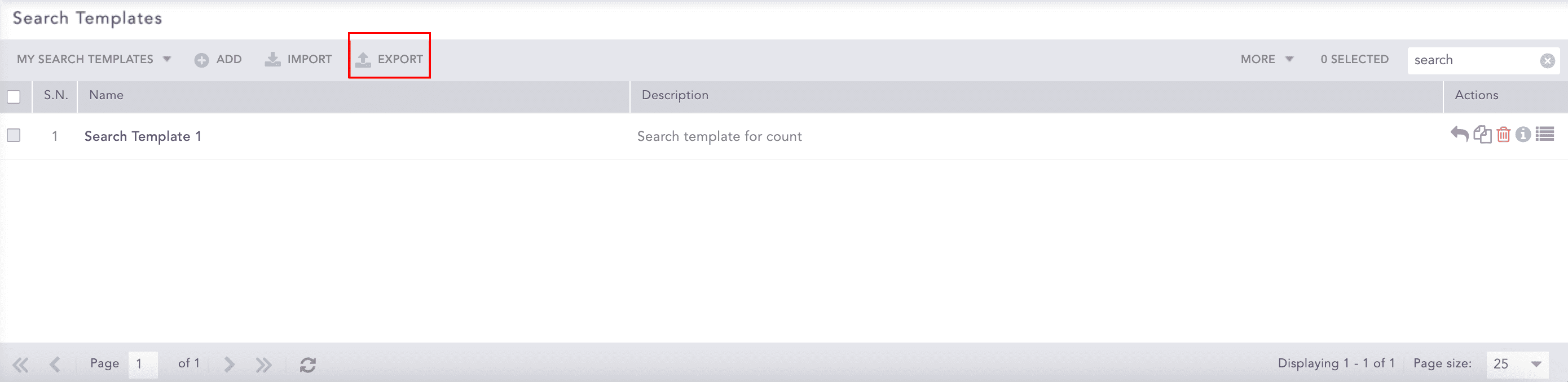Click the Export button

tap(390, 60)
